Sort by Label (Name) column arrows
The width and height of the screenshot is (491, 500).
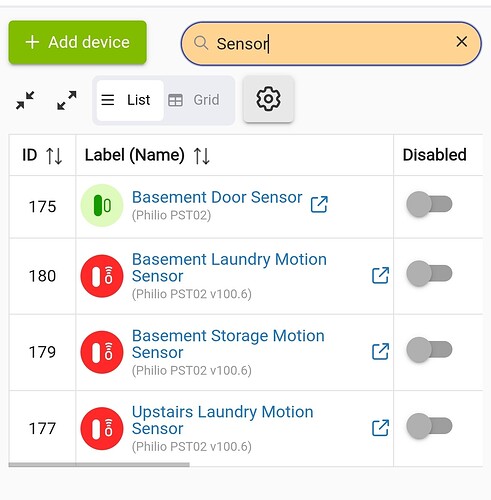(202, 156)
